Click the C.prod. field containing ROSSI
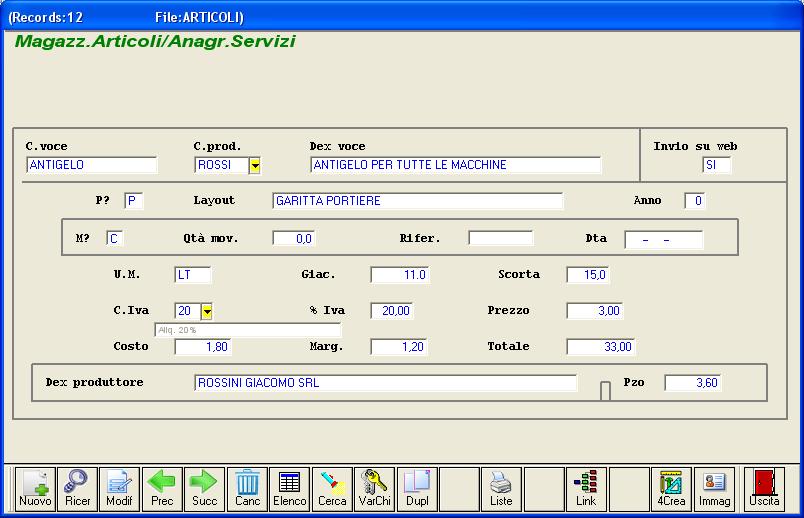804x518 pixels. (x=222, y=165)
